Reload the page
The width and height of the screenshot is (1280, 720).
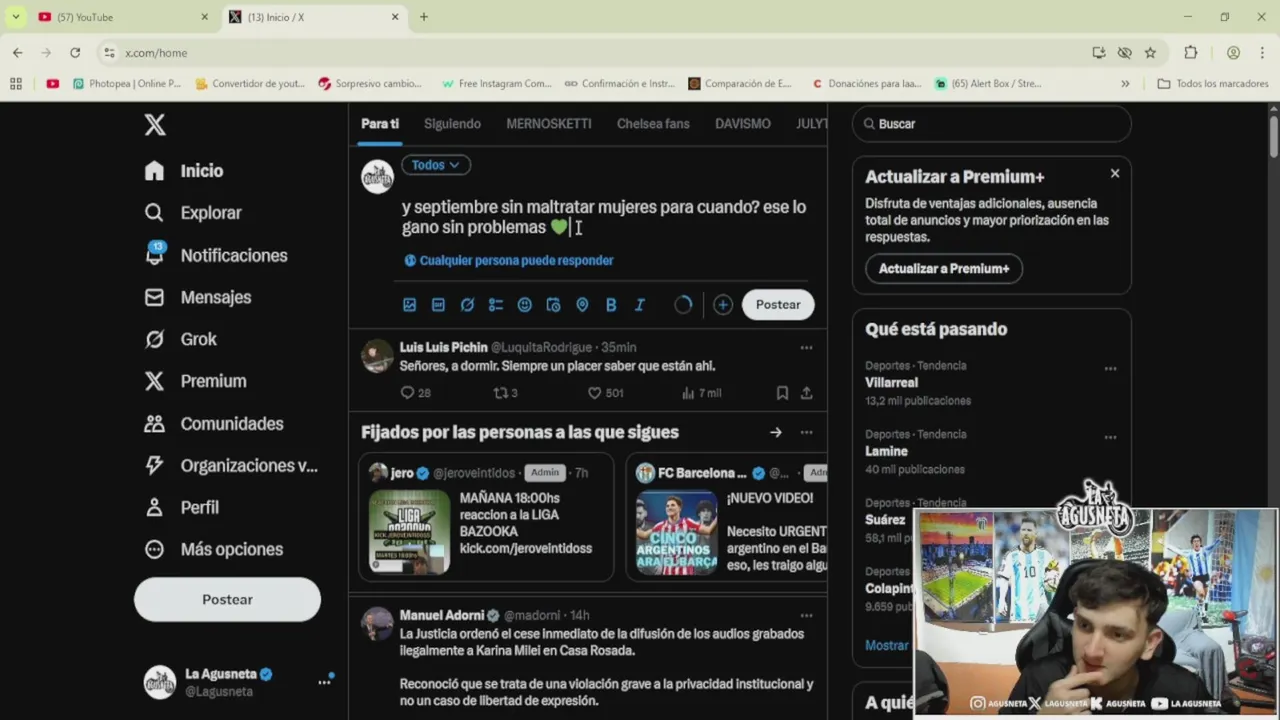75,52
